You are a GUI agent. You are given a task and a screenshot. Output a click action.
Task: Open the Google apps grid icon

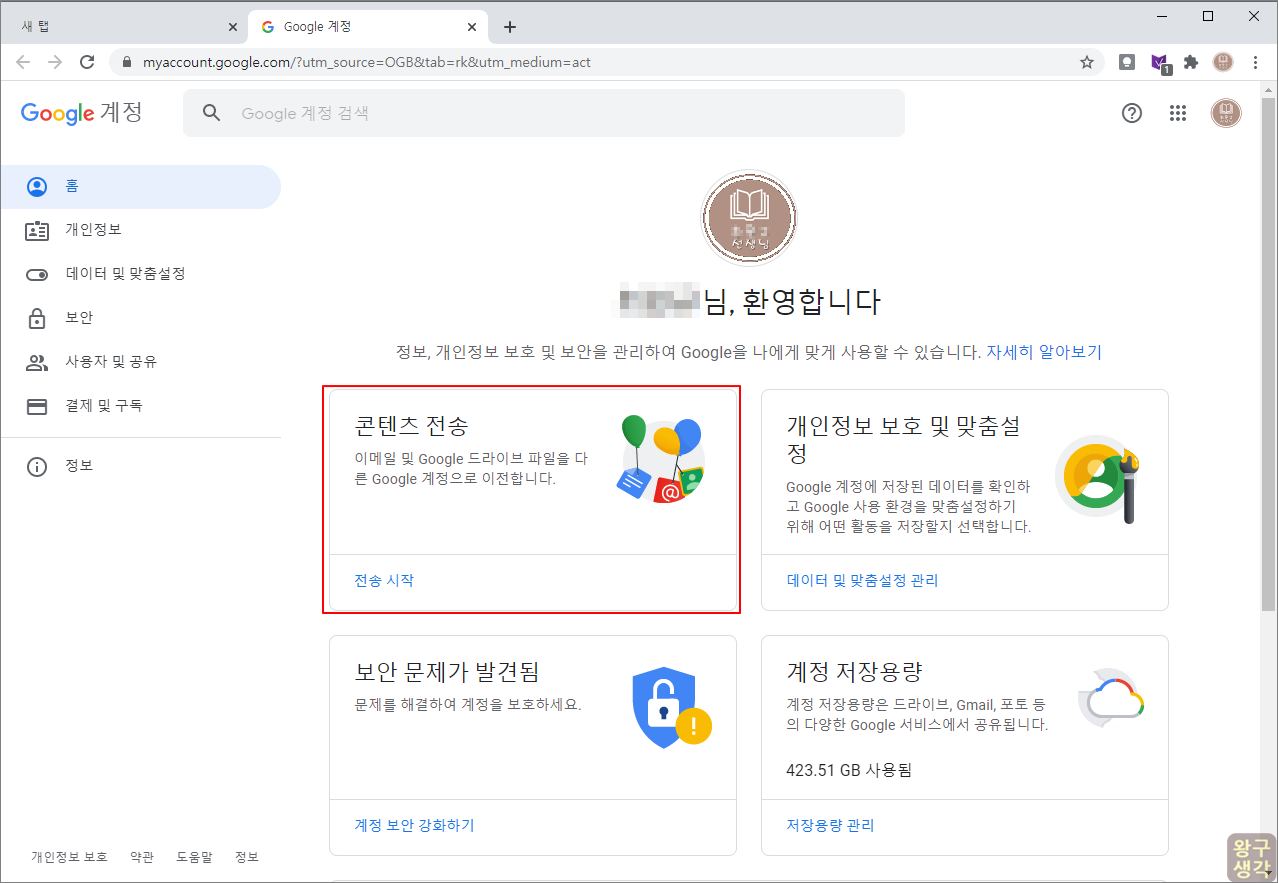(x=1178, y=113)
